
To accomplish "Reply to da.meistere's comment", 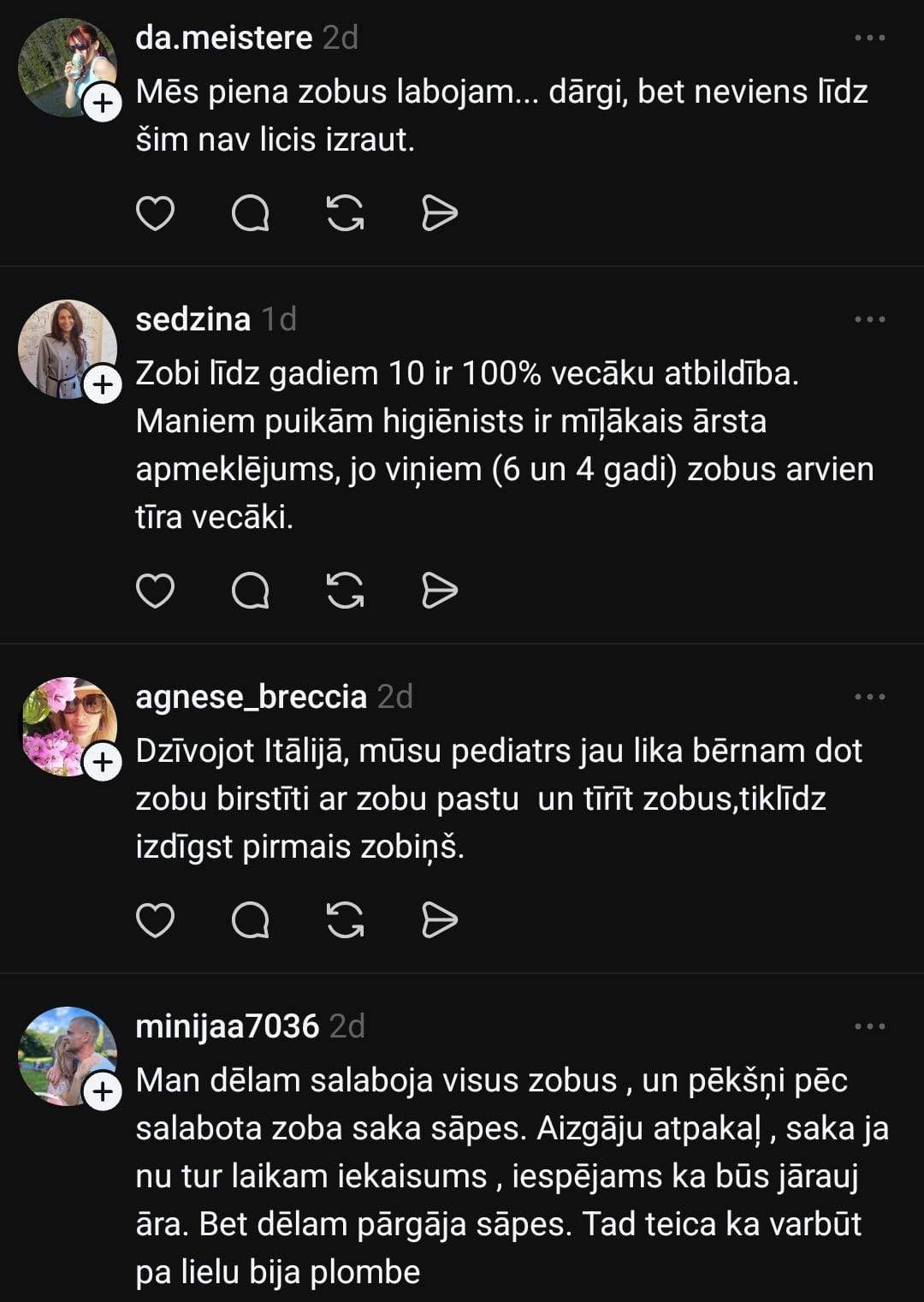I will [251, 213].
